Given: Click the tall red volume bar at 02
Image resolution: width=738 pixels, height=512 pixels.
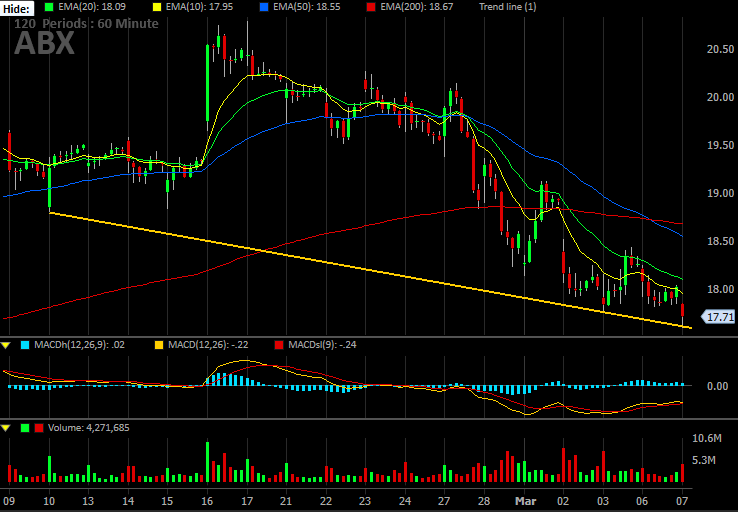Looking at the screenshot, I should point(563,465).
